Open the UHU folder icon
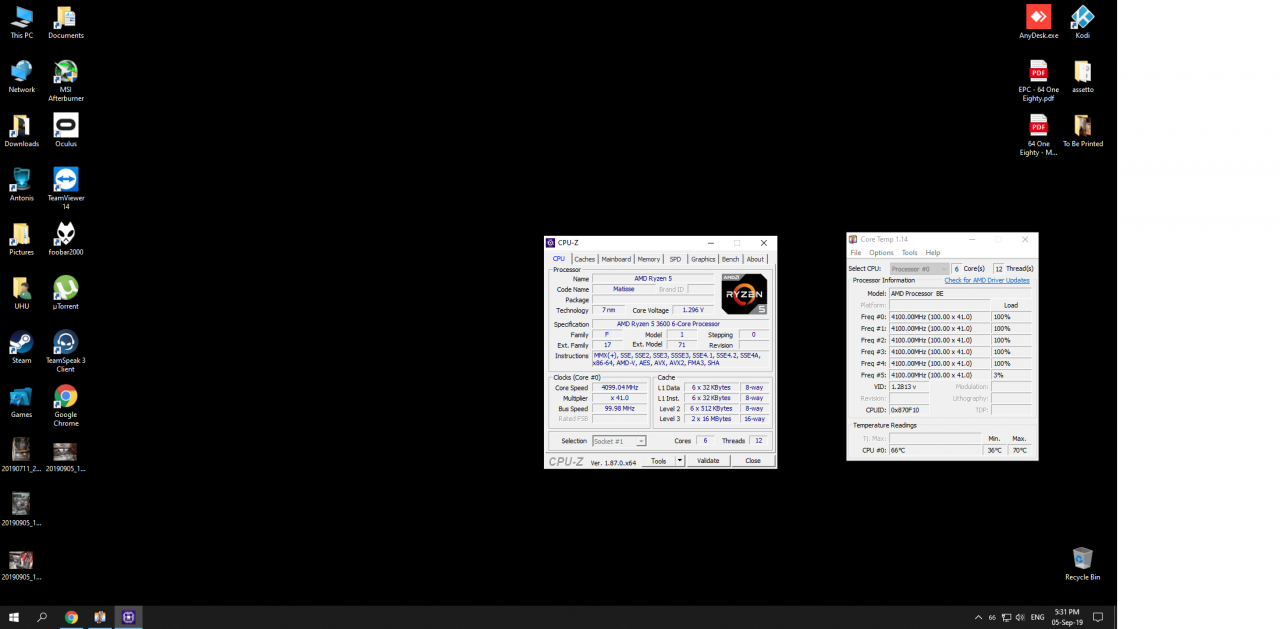Screen dimensions: 1280x629 click(21, 292)
